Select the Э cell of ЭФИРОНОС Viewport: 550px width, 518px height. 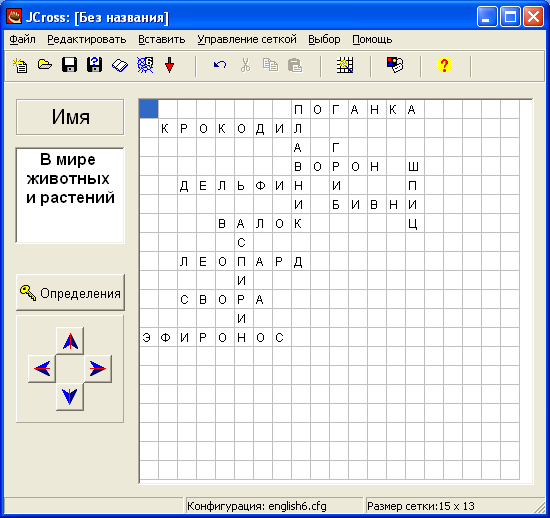click(x=149, y=337)
